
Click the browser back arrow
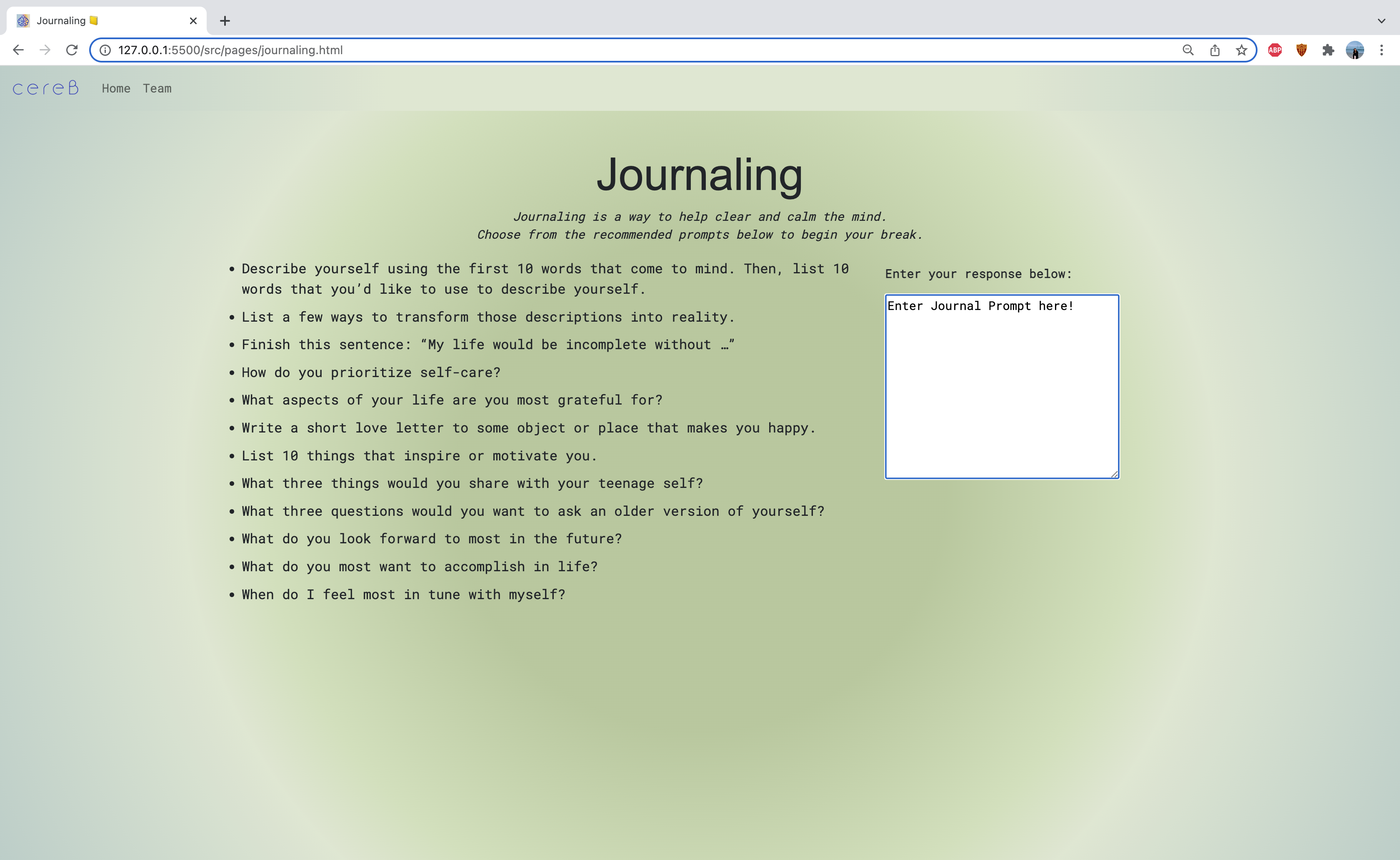pos(18,50)
